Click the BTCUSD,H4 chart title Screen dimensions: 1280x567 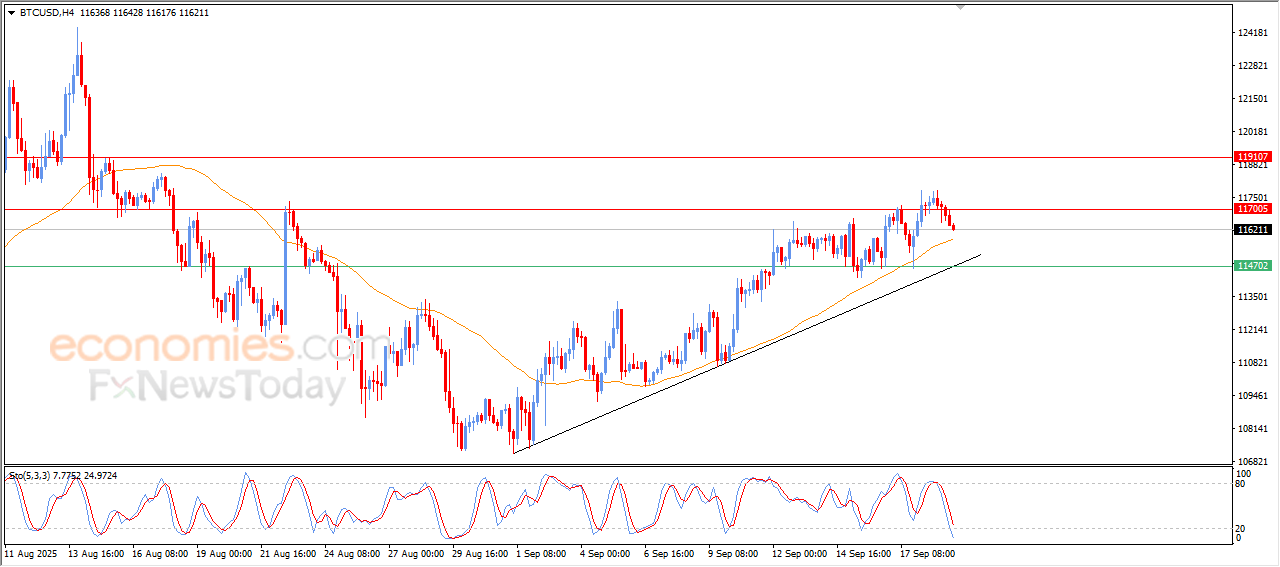click(x=46, y=13)
